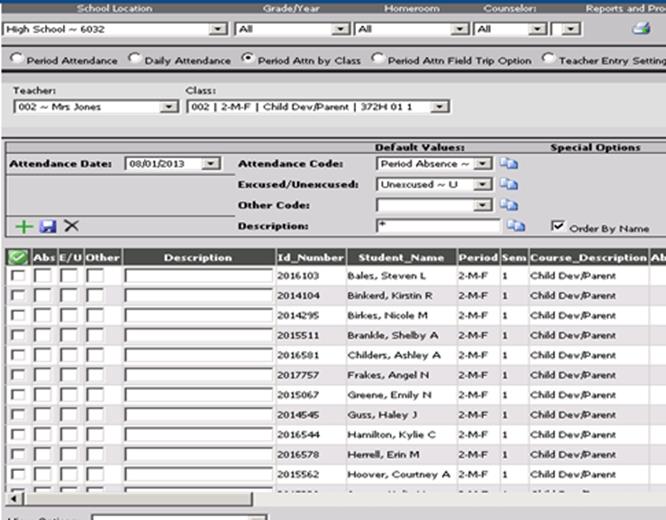This screenshot has width=666, height=520.
Task: Toggle Order By Name checkbox
Action: [557, 226]
